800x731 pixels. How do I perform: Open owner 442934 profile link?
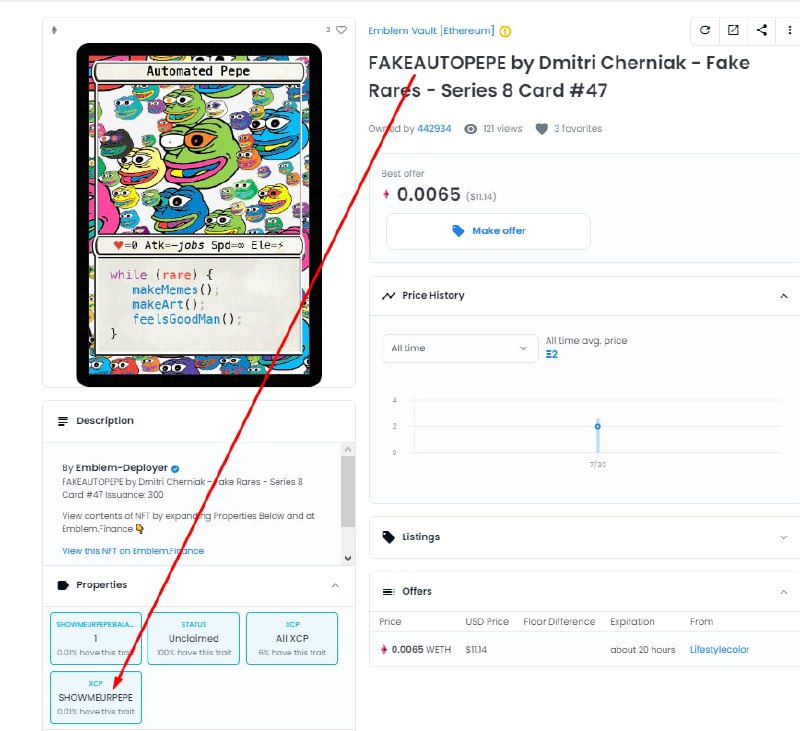click(x=434, y=129)
